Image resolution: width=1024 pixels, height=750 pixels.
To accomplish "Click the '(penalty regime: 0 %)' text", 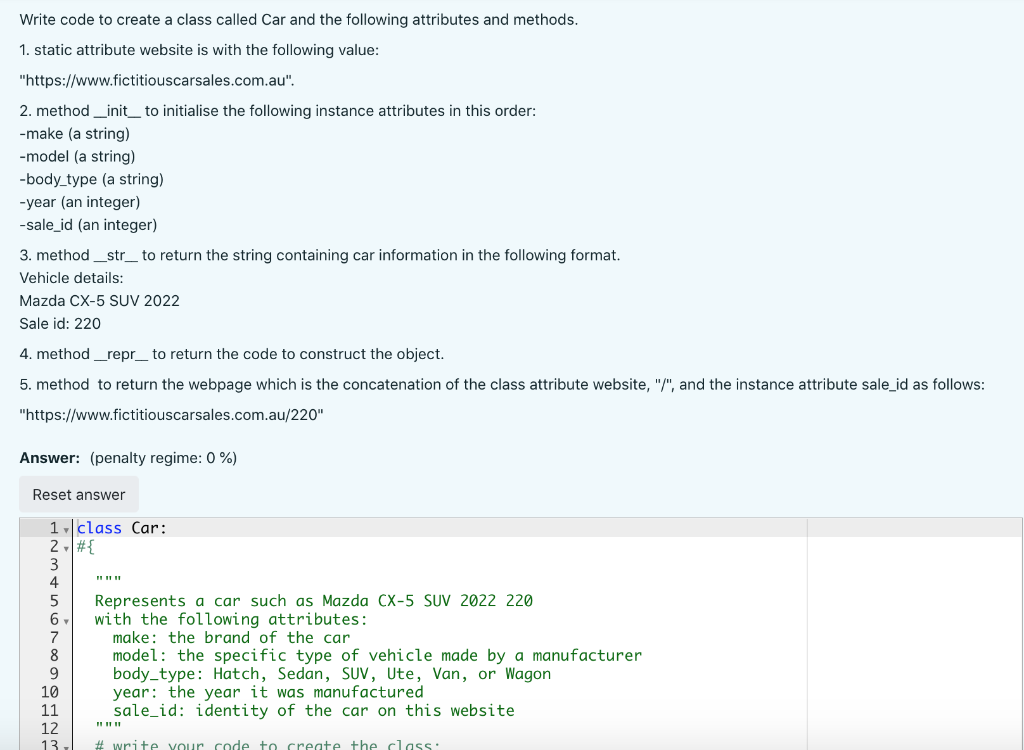I will (163, 458).
